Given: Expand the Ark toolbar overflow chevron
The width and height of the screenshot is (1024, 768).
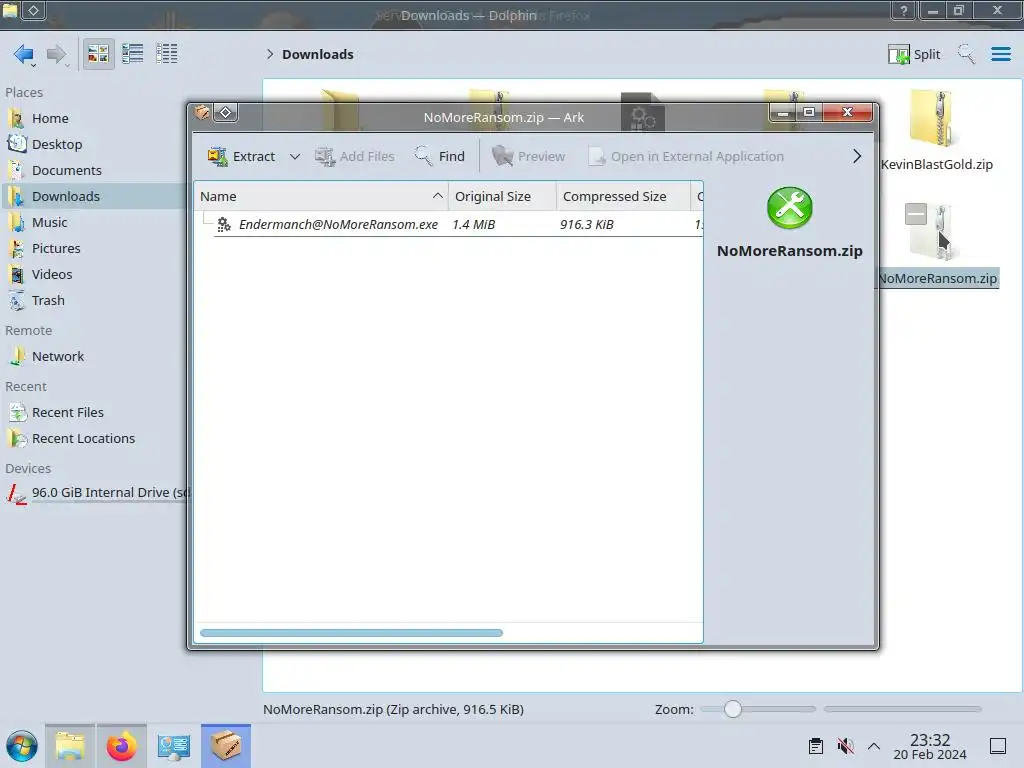Looking at the screenshot, I should 857,157.
